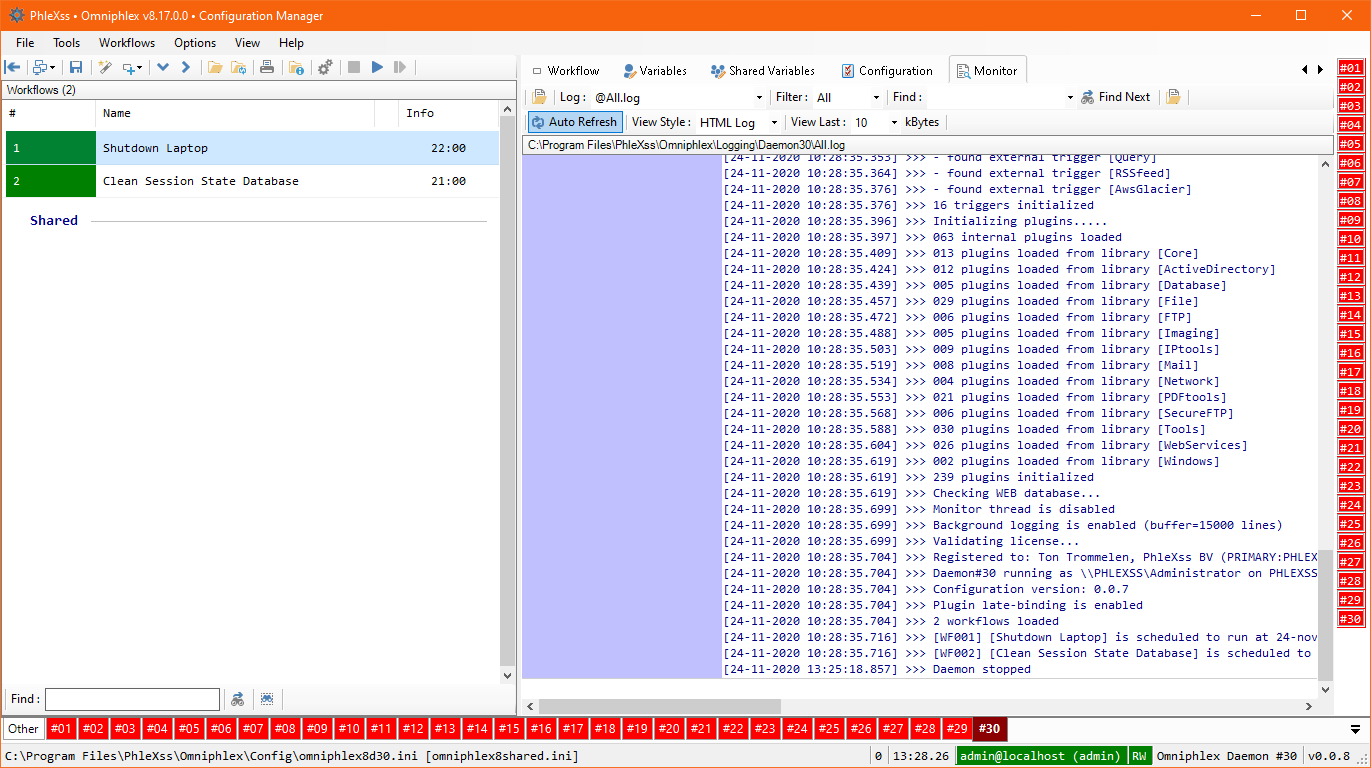This screenshot has width=1371, height=768.
Task: Open the bottom-bar overflow dropdown arrow
Action: coord(1356,729)
